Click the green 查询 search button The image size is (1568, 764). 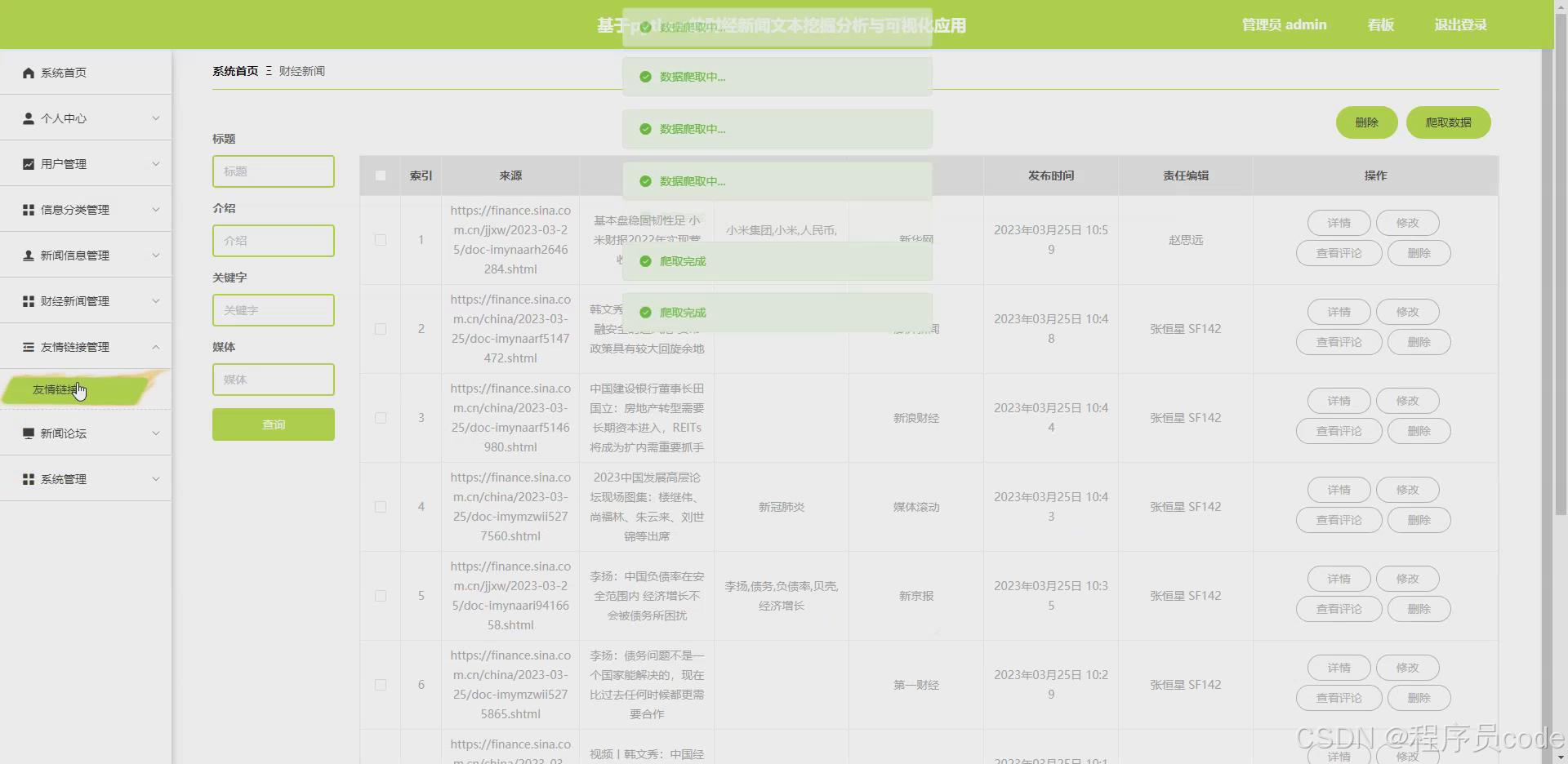274,424
